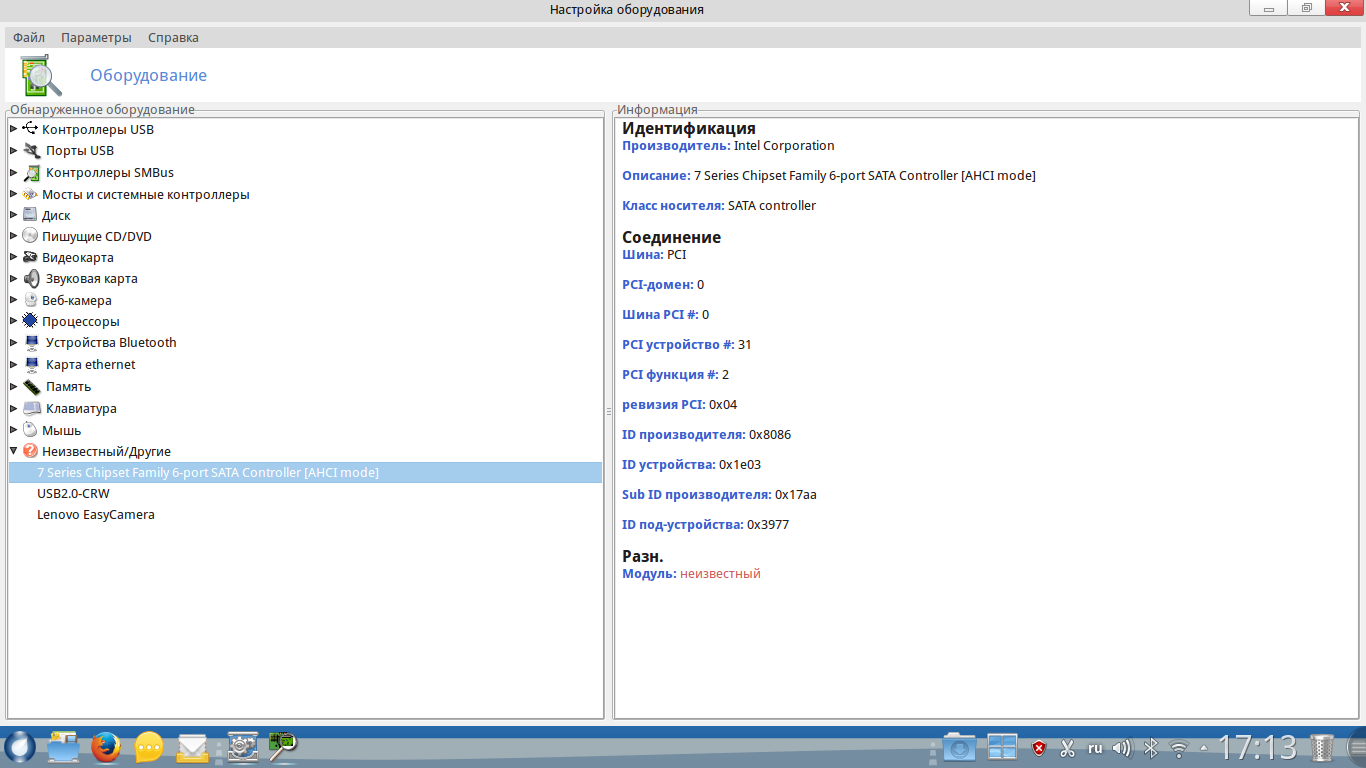Click the SATA controller class value

tap(772, 206)
